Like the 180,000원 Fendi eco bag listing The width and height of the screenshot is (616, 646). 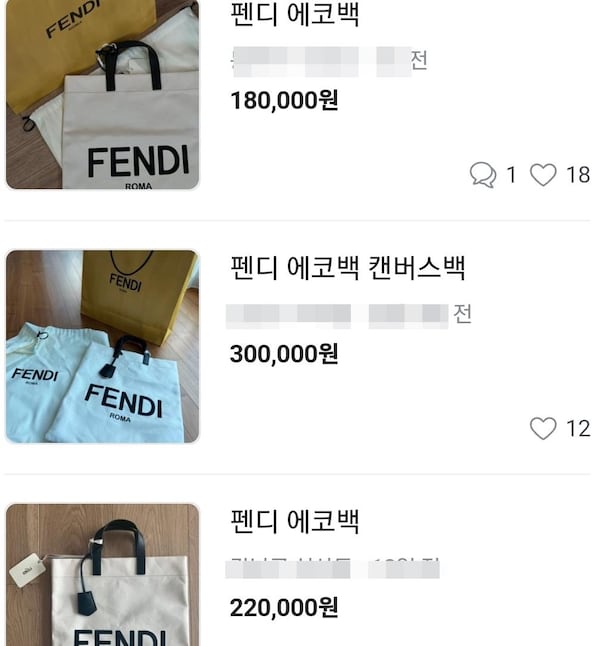[543, 175]
